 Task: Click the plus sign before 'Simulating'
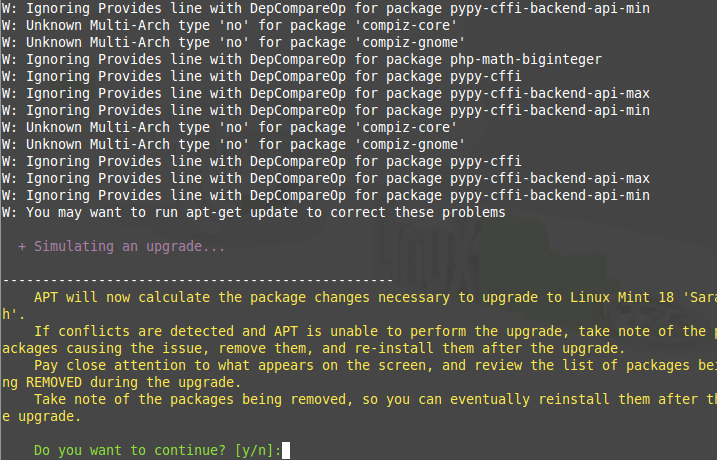tap(22, 246)
